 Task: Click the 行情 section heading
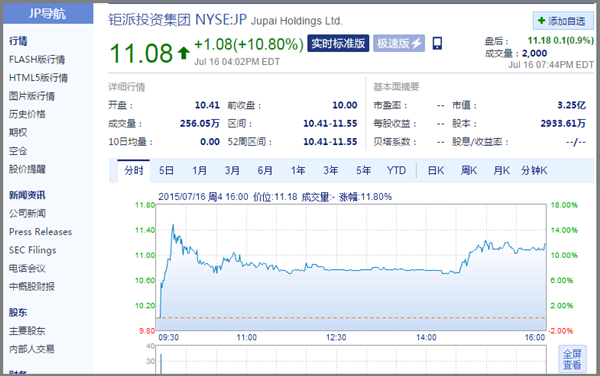point(18,41)
